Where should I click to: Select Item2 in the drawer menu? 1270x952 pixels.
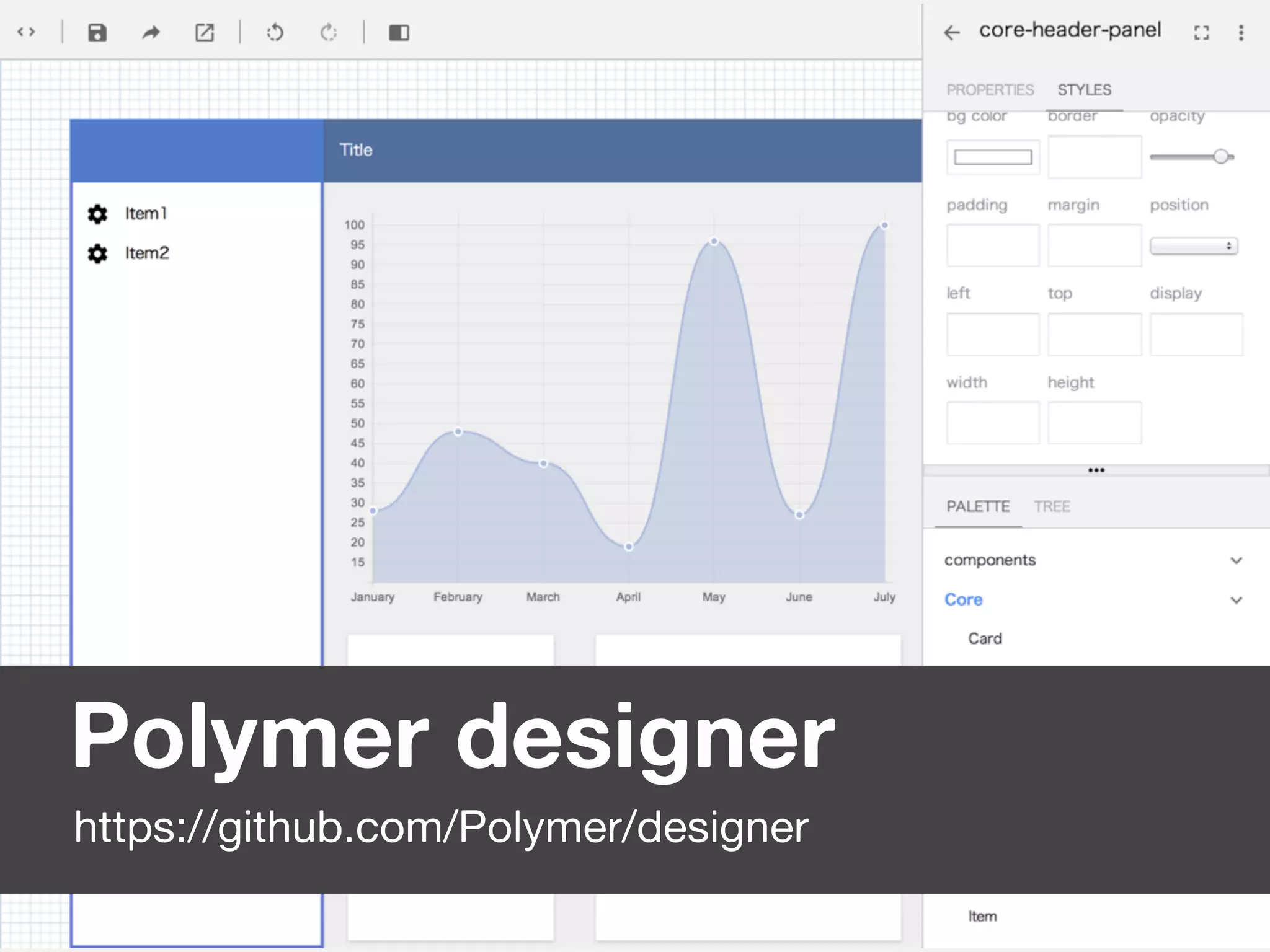tap(146, 253)
